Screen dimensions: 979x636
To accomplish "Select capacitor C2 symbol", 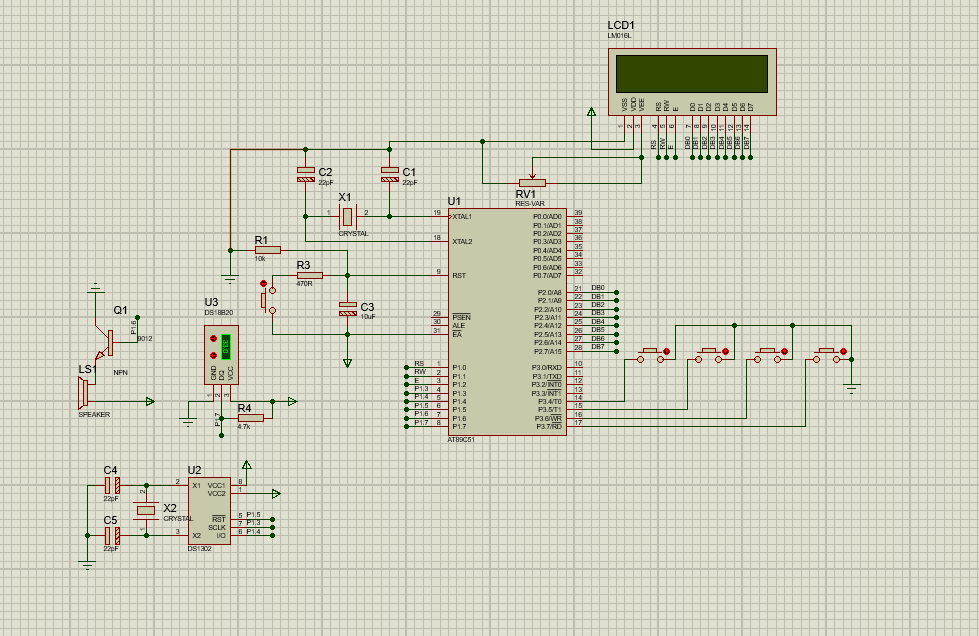I will click(305, 174).
